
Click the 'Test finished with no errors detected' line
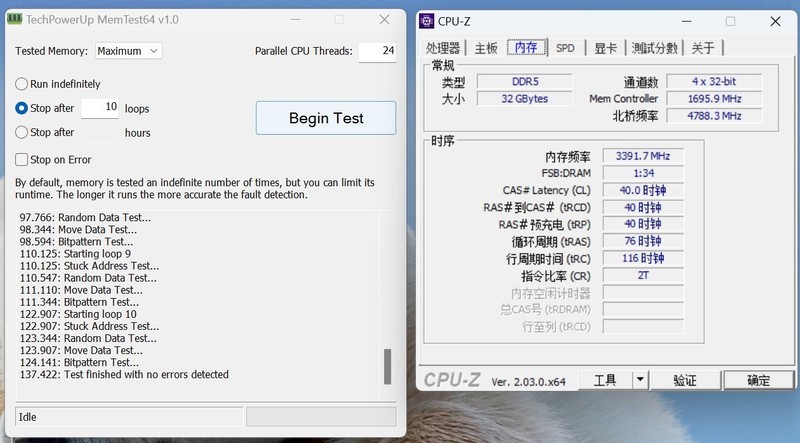(124, 375)
